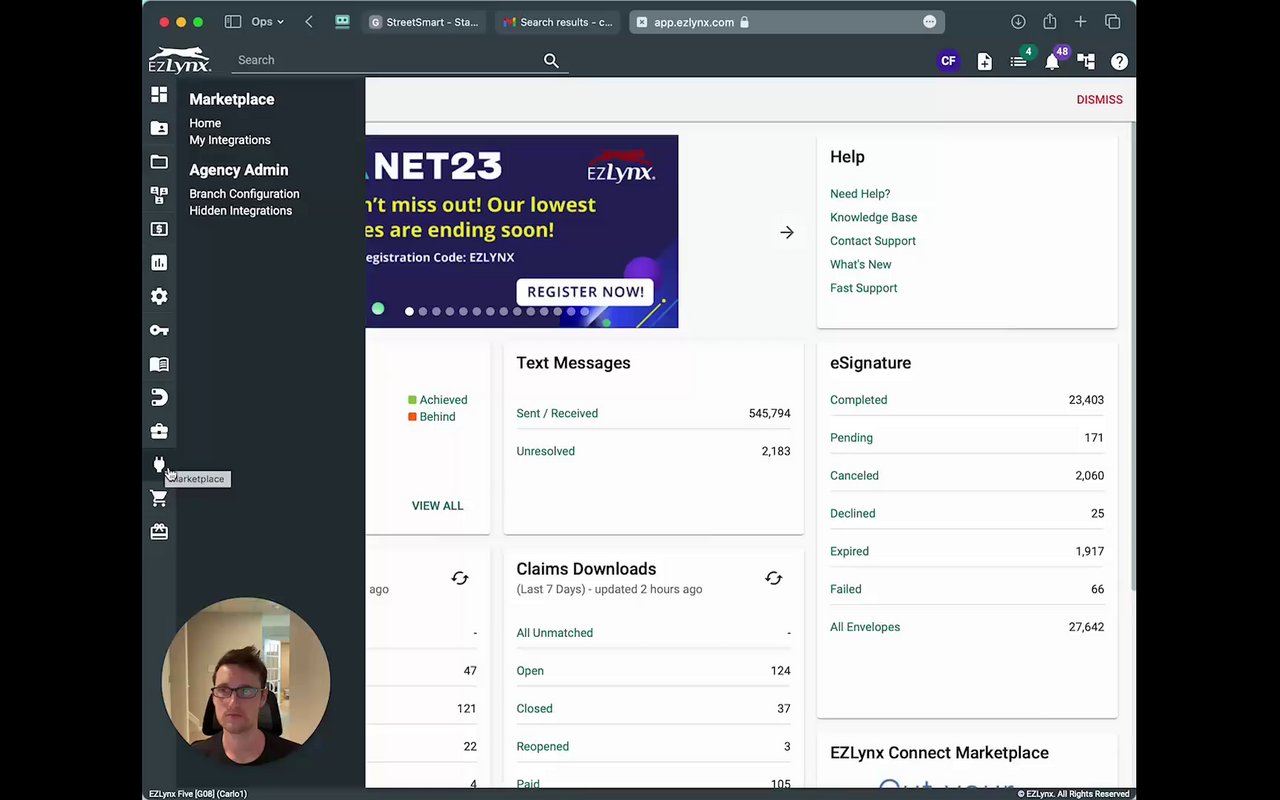Refresh the Claims Downloads widget
Image resolution: width=1280 pixels, height=800 pixels.
point(773,578)
